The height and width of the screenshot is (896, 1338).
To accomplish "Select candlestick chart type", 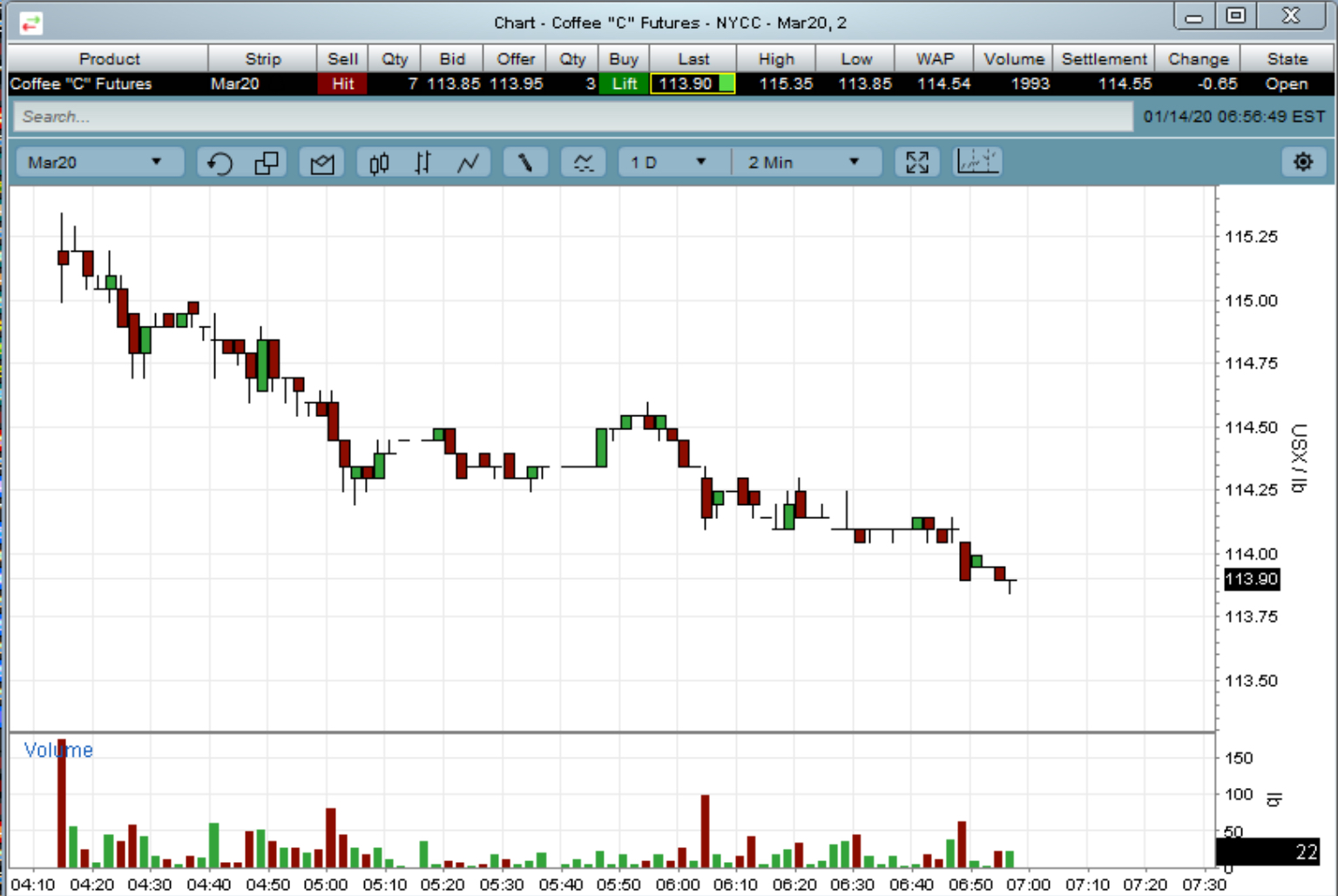I will coord(379,163).
